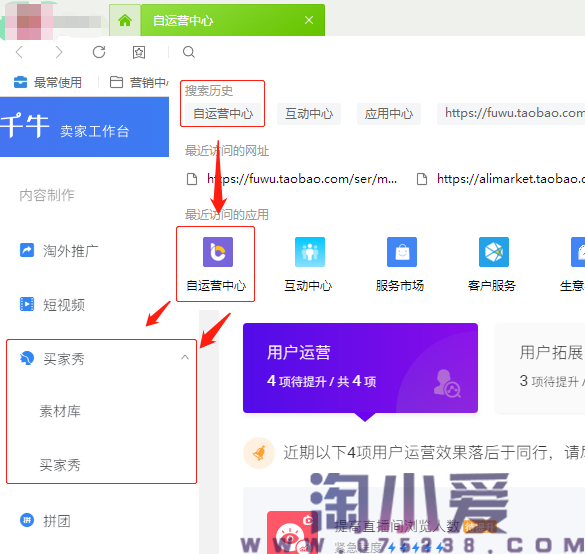This screenshot has width=585, height=554.
Task: Click the file icon beside fuwu.taobao.com/ser/m...
Action: tap(192, 179)
